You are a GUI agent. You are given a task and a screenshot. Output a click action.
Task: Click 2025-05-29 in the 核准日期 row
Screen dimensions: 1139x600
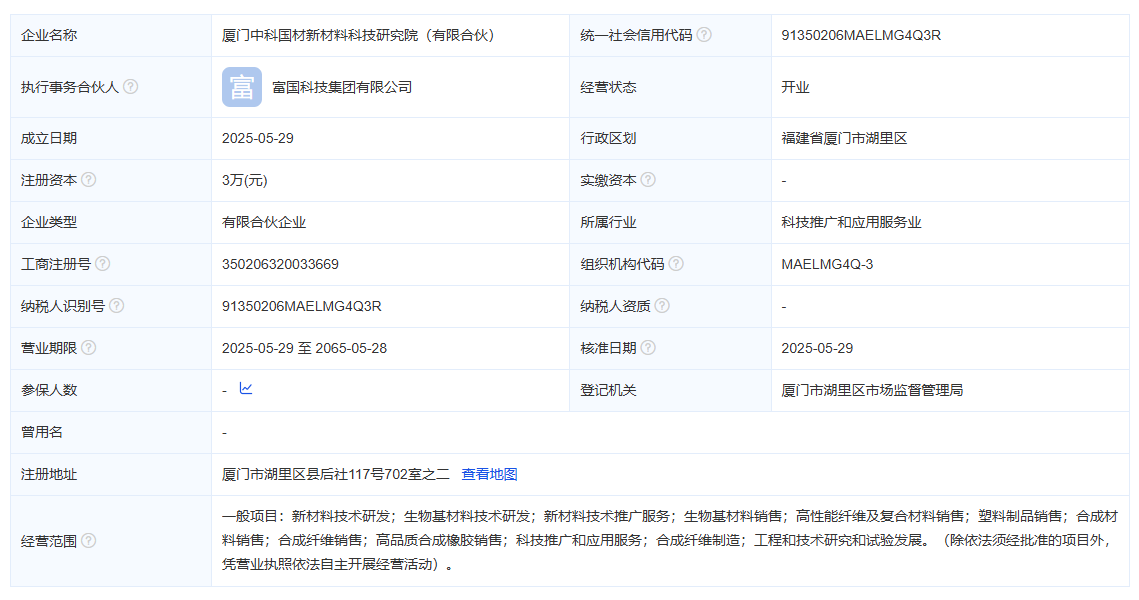click(817, 348)
